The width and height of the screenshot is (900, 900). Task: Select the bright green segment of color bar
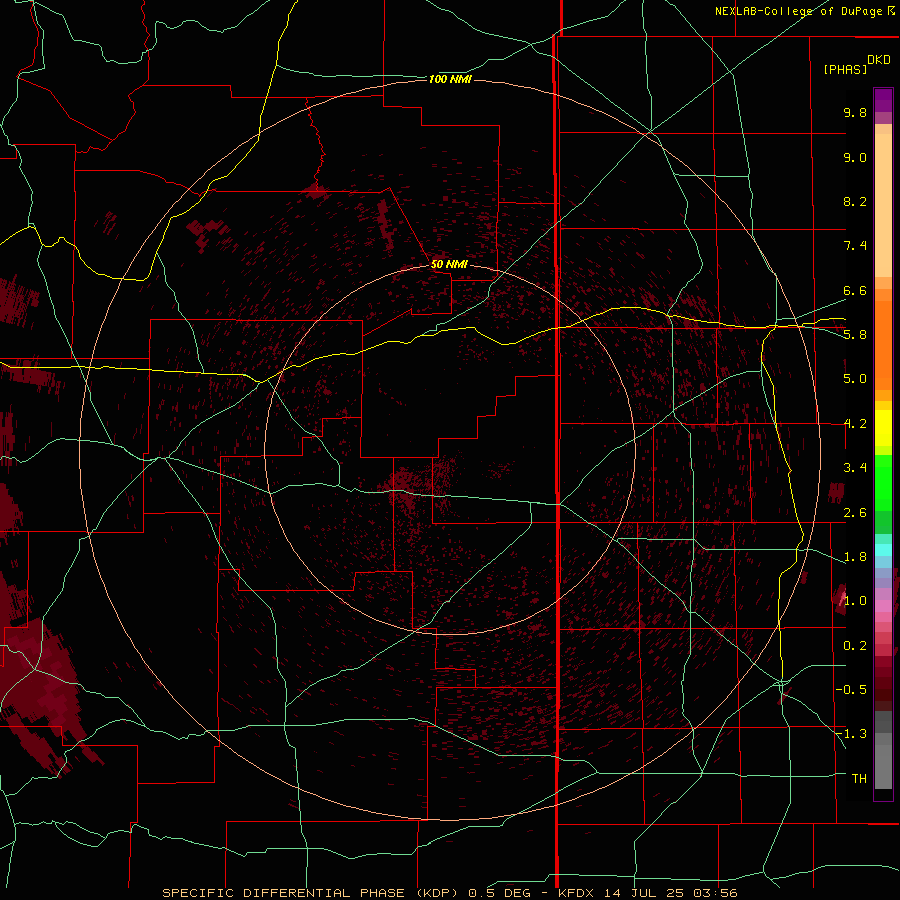tap(883, 482)
